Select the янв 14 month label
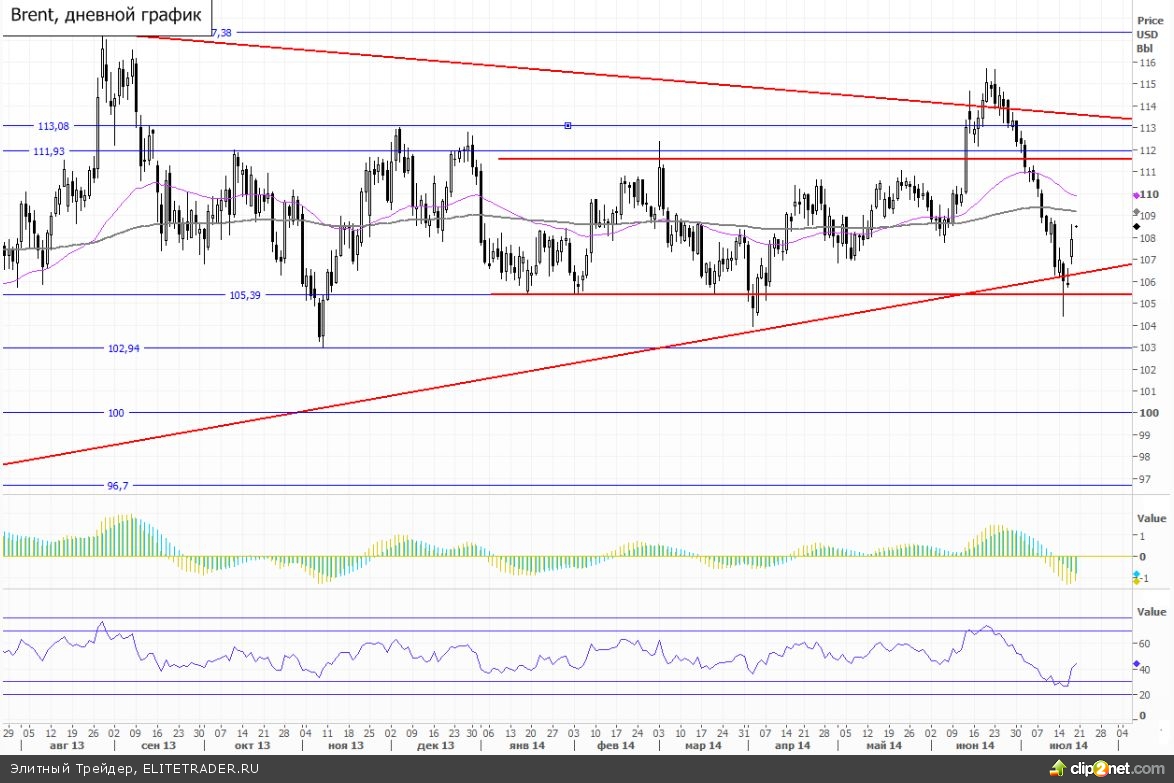Screen dimensions: 1174x783 pyautogui.click(x=527, y=746)
